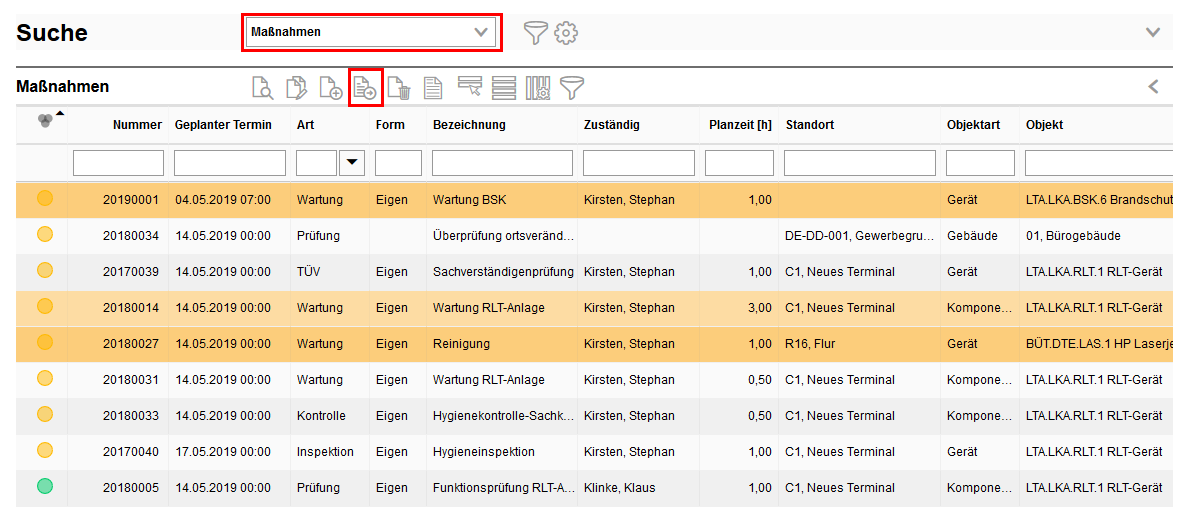This screenshot has height=507, width=1183.
Task: Sort by Geplanter Termin column header
Action: [x=223, y=125]
